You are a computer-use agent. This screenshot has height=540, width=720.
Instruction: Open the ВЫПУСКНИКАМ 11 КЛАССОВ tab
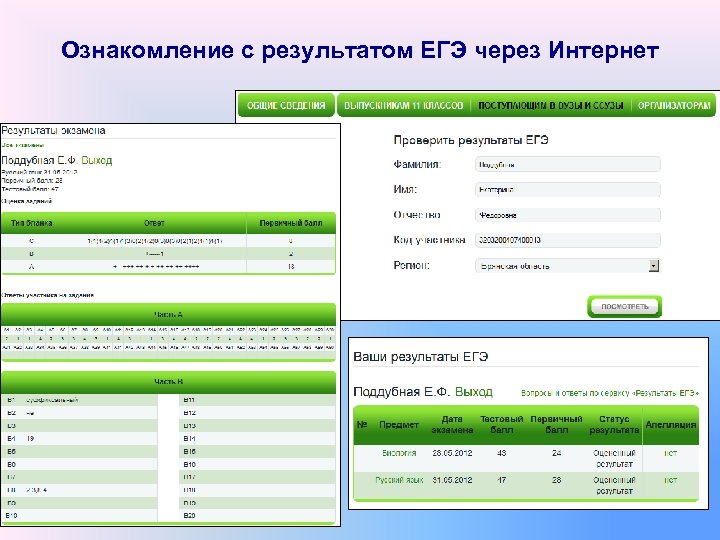coord(403,105)
